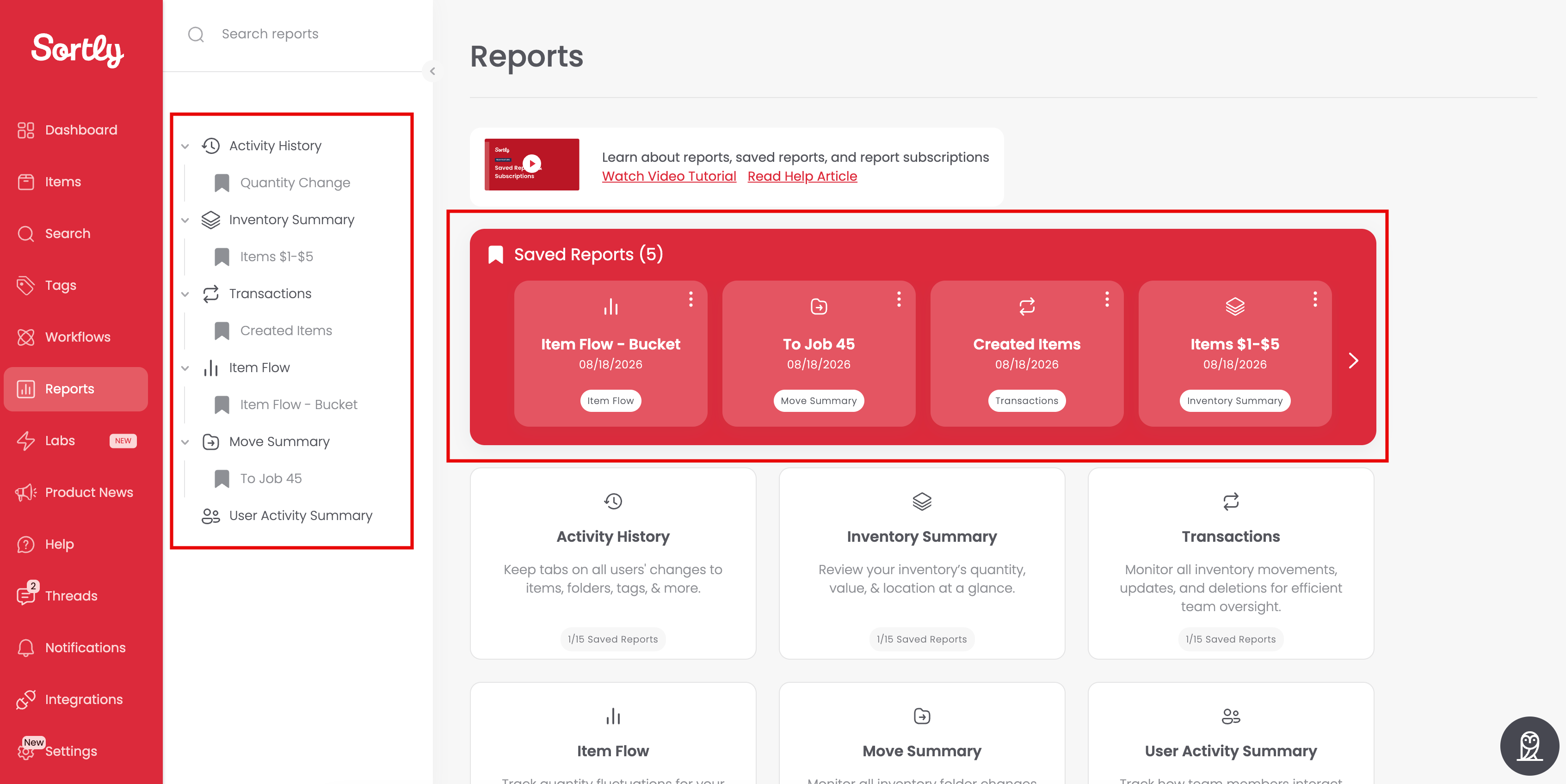Viewport: 1566px width, 784px height.
Task: Click the Saved Reports bookmark icon
Action: [495, 255]
